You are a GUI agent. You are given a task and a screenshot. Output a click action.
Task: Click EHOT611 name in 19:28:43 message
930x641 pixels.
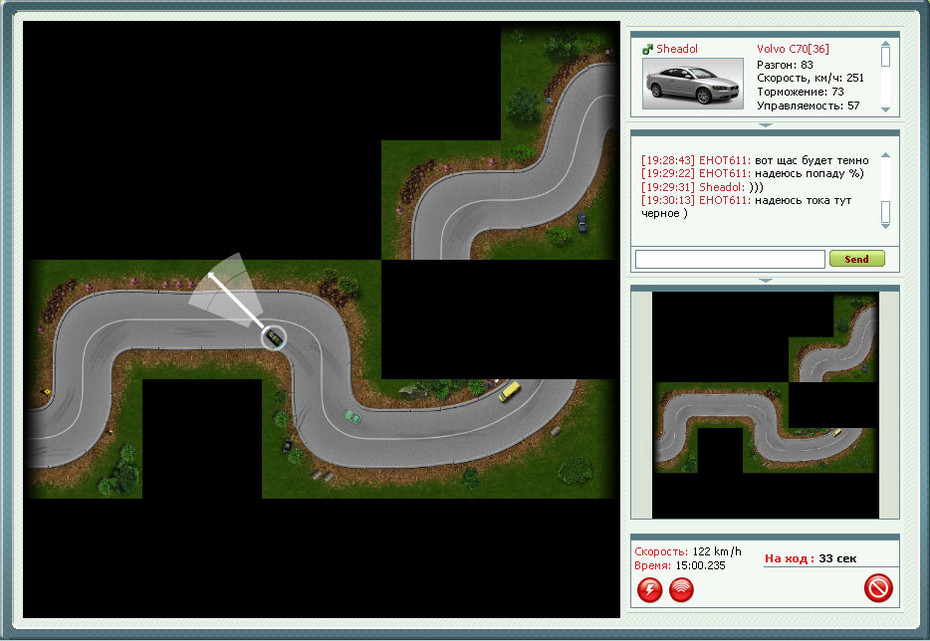pyautogui.click(x=724, y=160)
